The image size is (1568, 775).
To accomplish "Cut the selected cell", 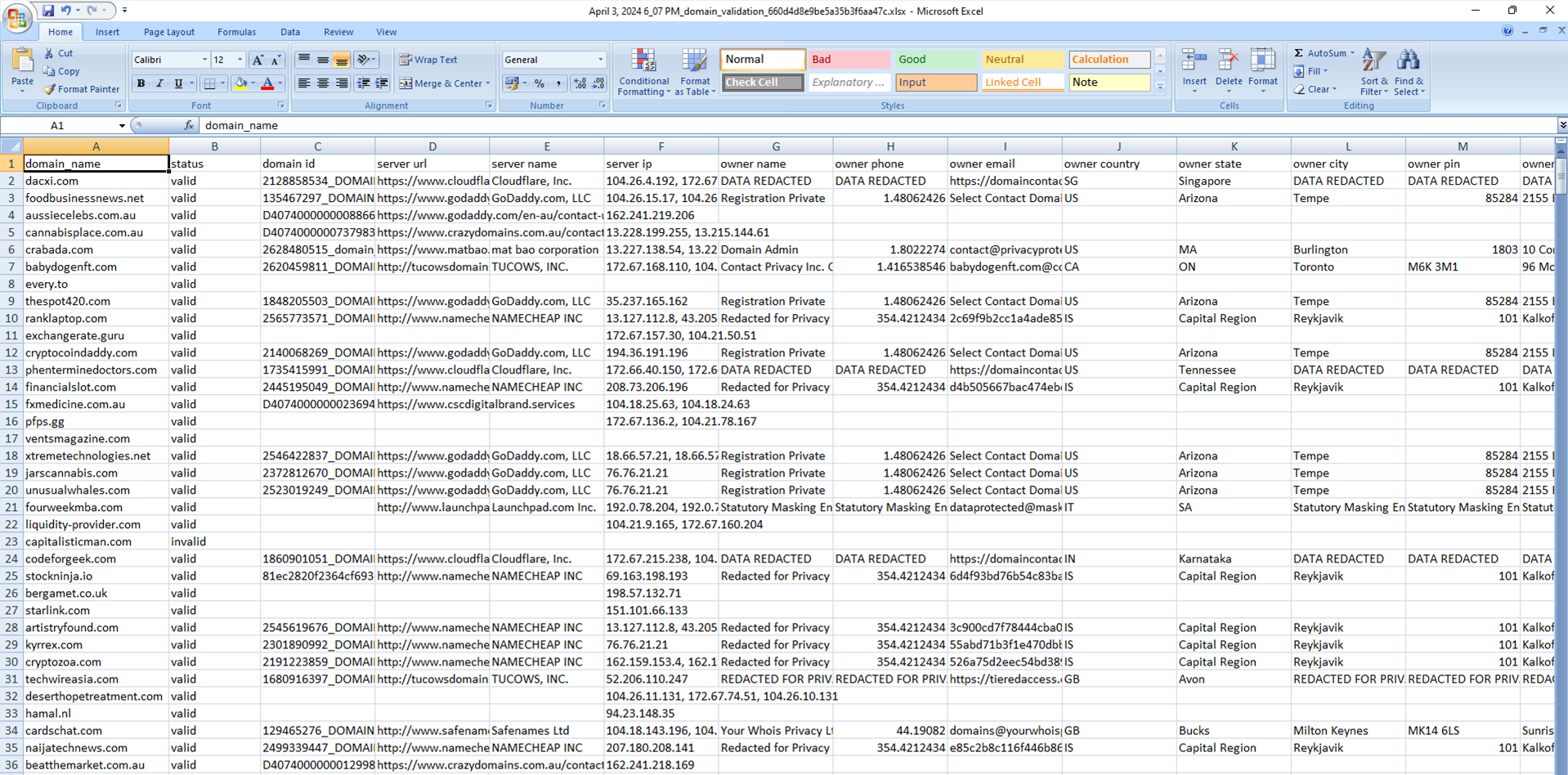I will [59, 53].
